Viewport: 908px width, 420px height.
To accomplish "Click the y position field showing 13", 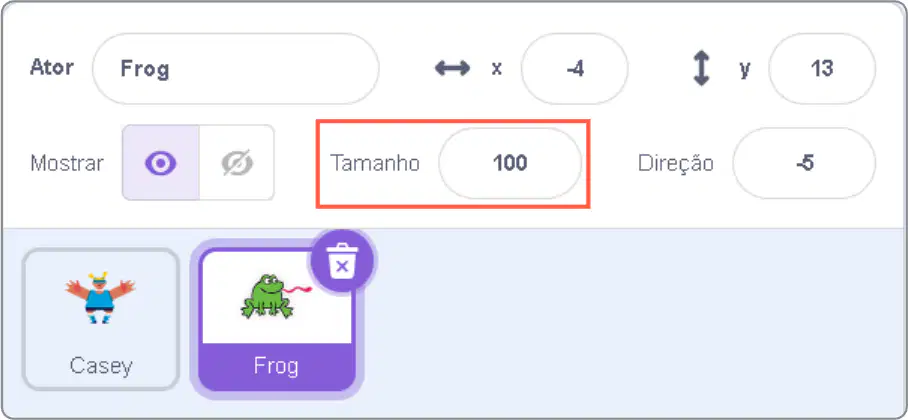I will coord(822,68).
